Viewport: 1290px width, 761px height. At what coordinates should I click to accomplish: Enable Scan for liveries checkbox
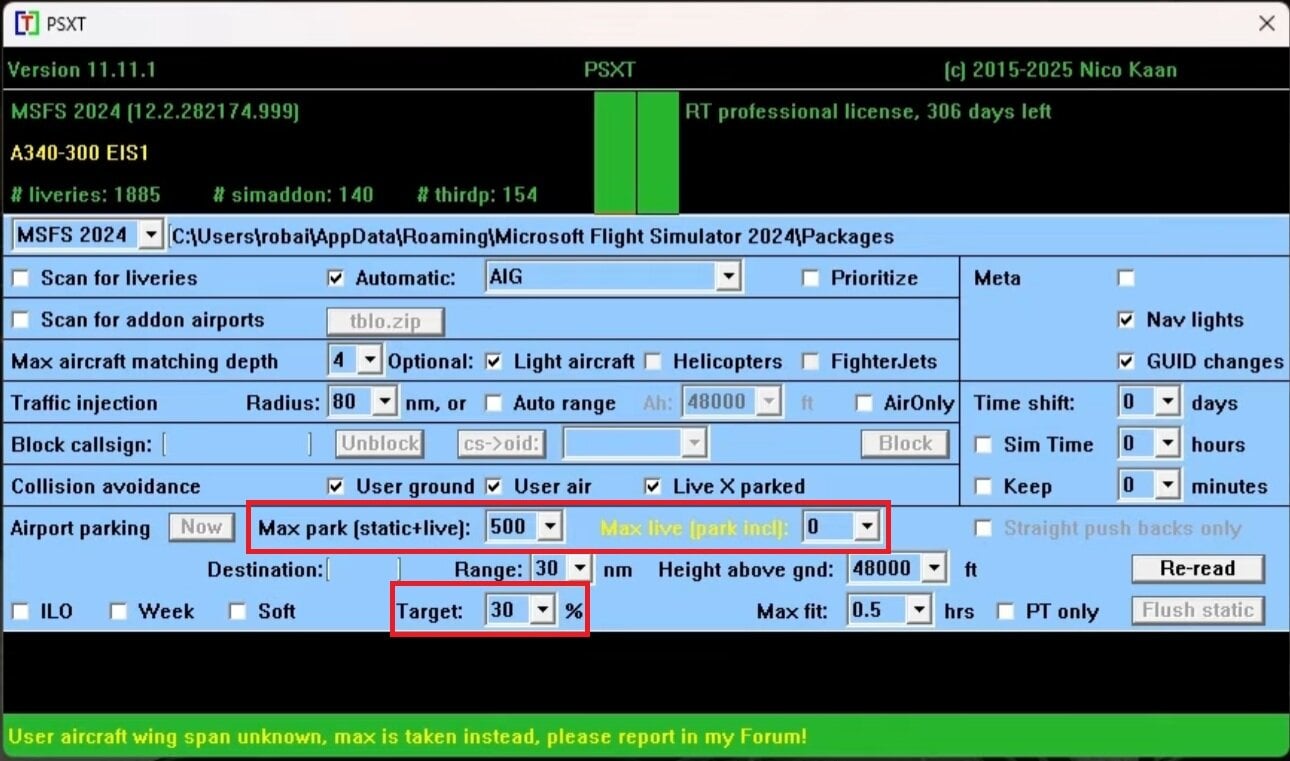21,278
